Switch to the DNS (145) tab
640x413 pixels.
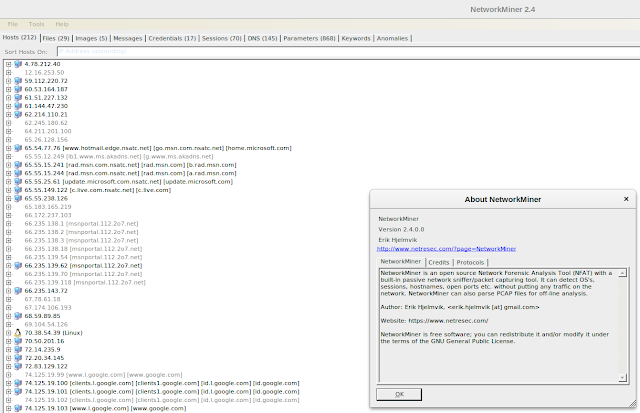click(262, 38)
